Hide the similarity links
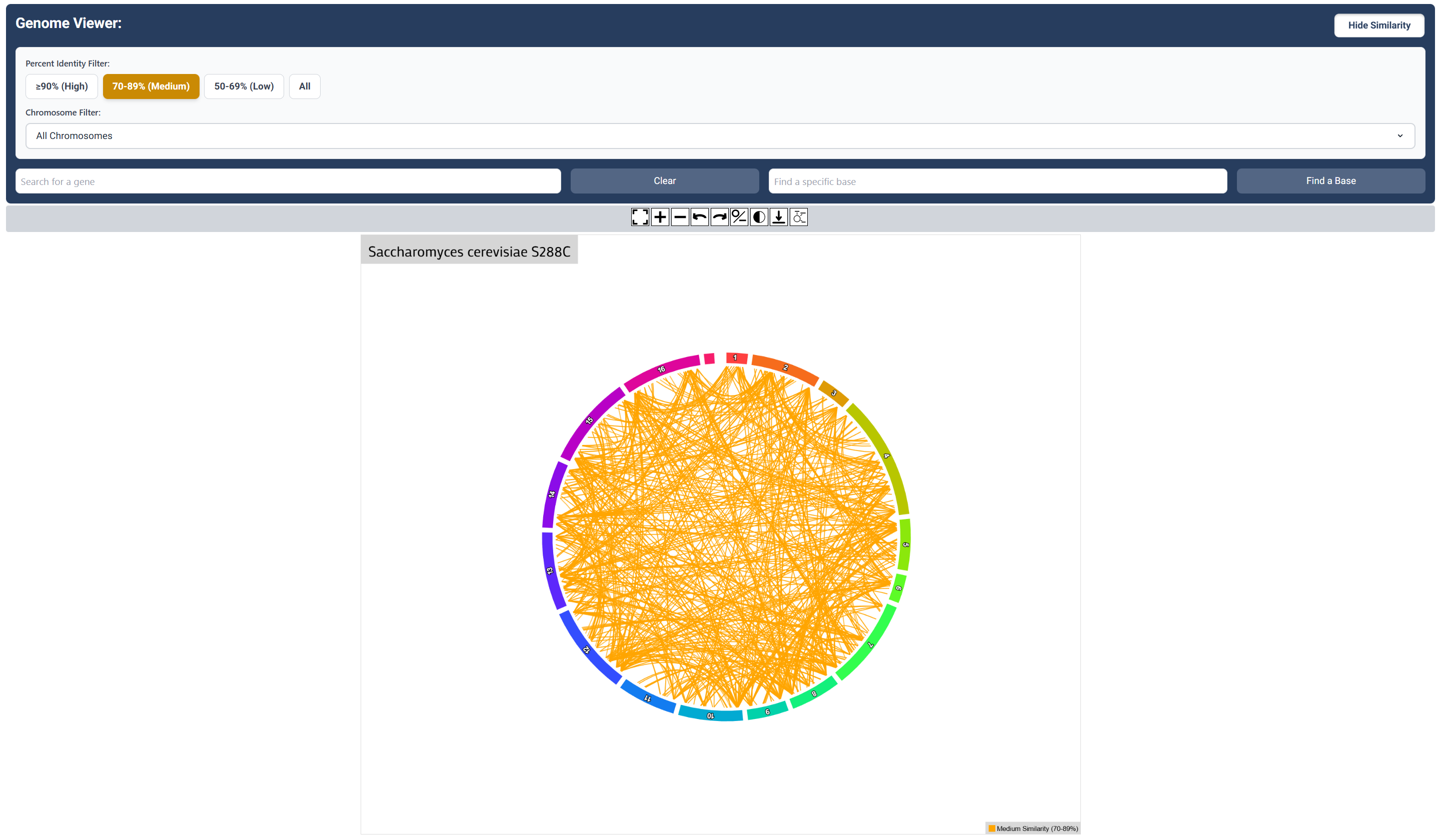Screen dimensions: 1446x840 coord(1379,24)
